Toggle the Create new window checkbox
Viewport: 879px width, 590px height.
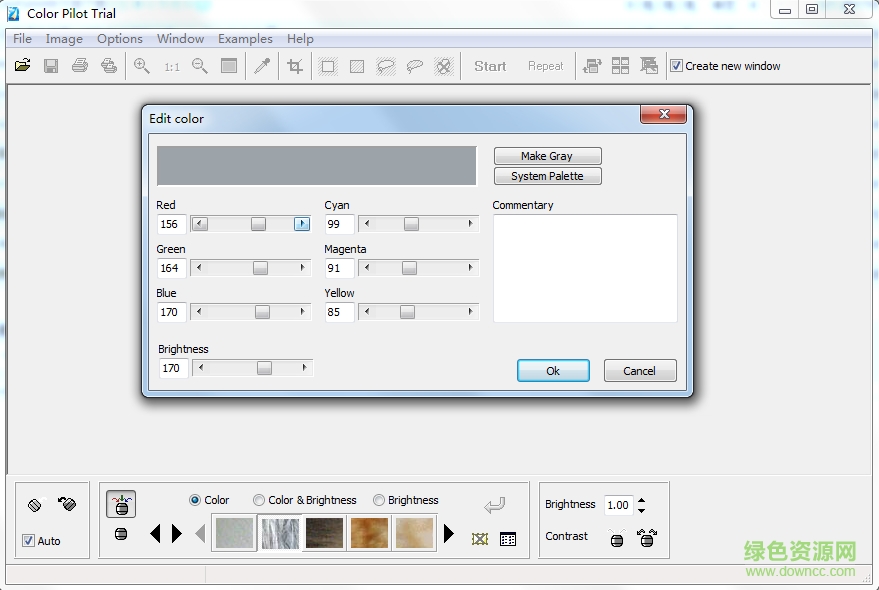677,66
